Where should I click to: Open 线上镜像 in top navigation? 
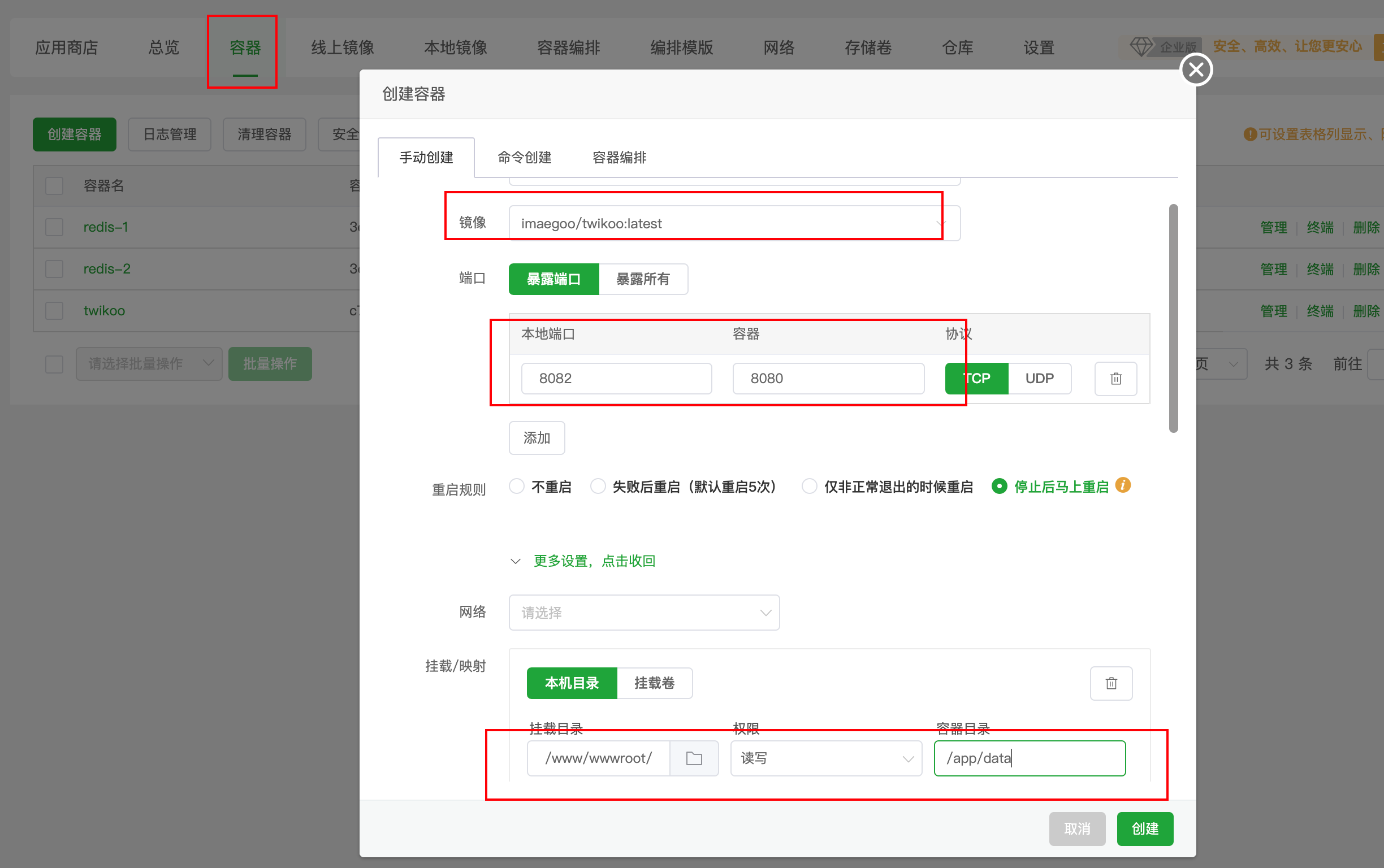(x=342, y=47)
